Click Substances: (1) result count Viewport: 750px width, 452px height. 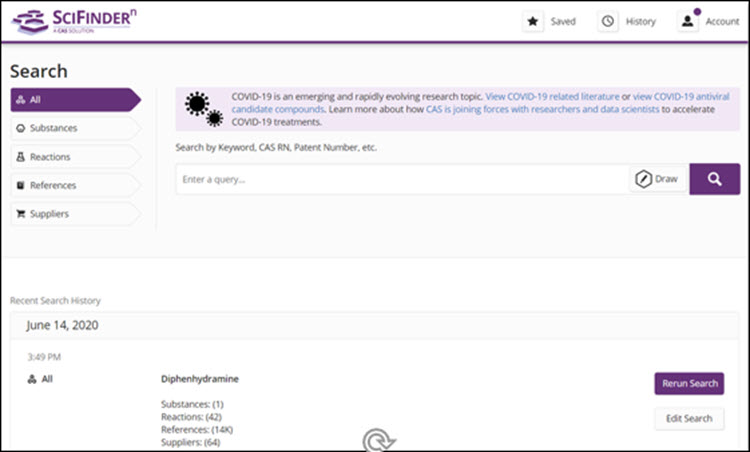(192, 404)
